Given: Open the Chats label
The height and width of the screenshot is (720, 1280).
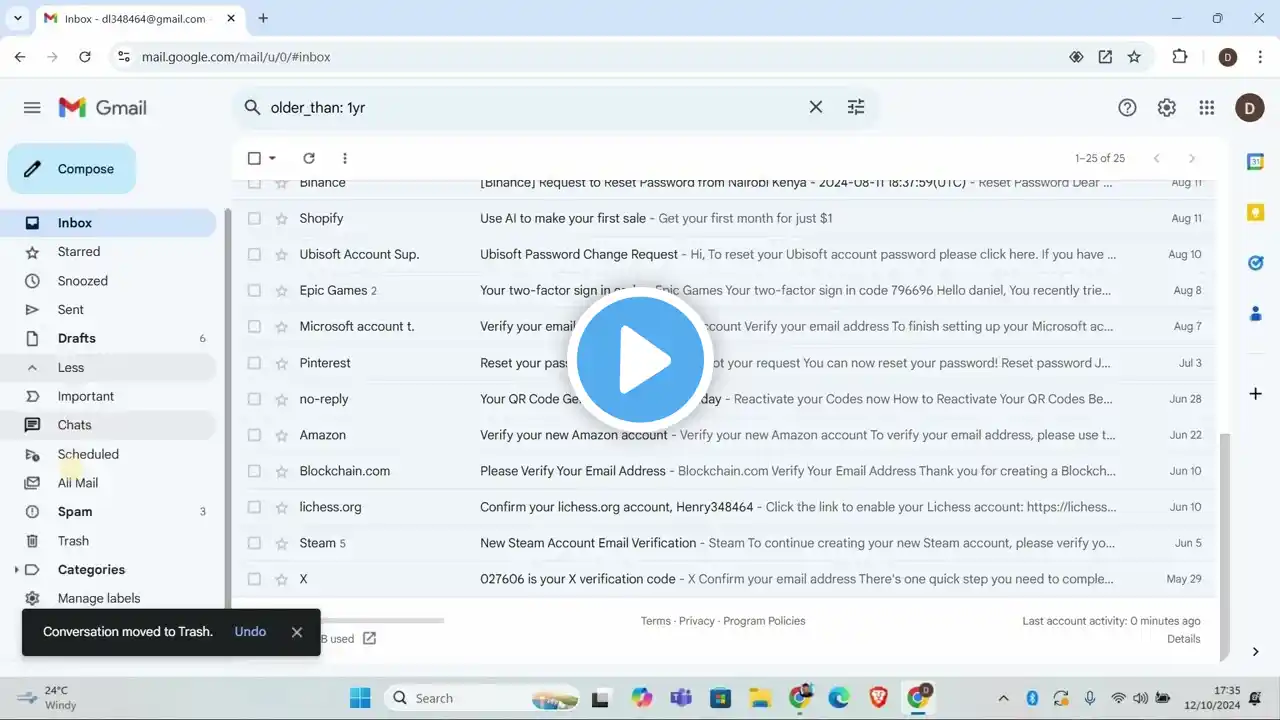Looking at the screenshot, I should pos(108,425).
